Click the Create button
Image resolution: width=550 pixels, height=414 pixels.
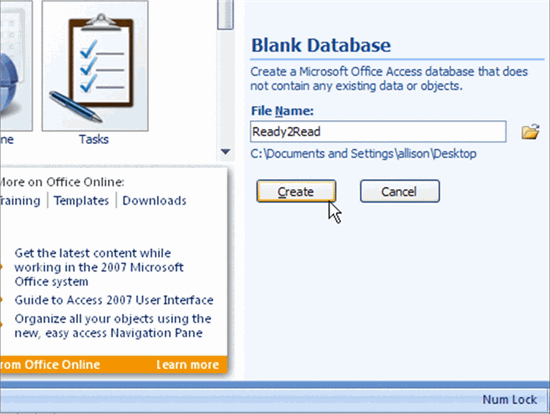click(296, 191)
